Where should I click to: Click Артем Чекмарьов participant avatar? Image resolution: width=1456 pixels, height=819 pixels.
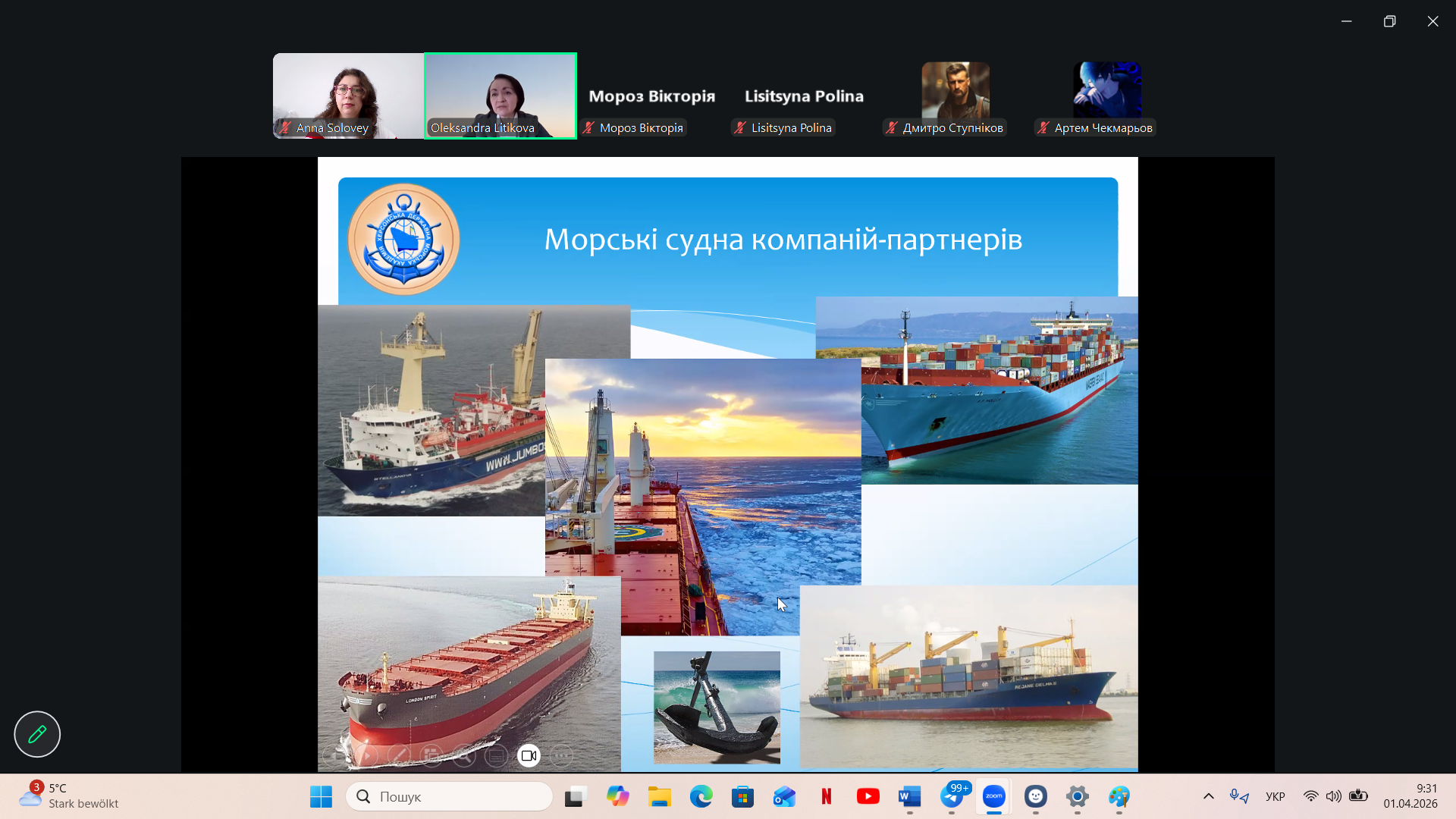click(1107, 91)
